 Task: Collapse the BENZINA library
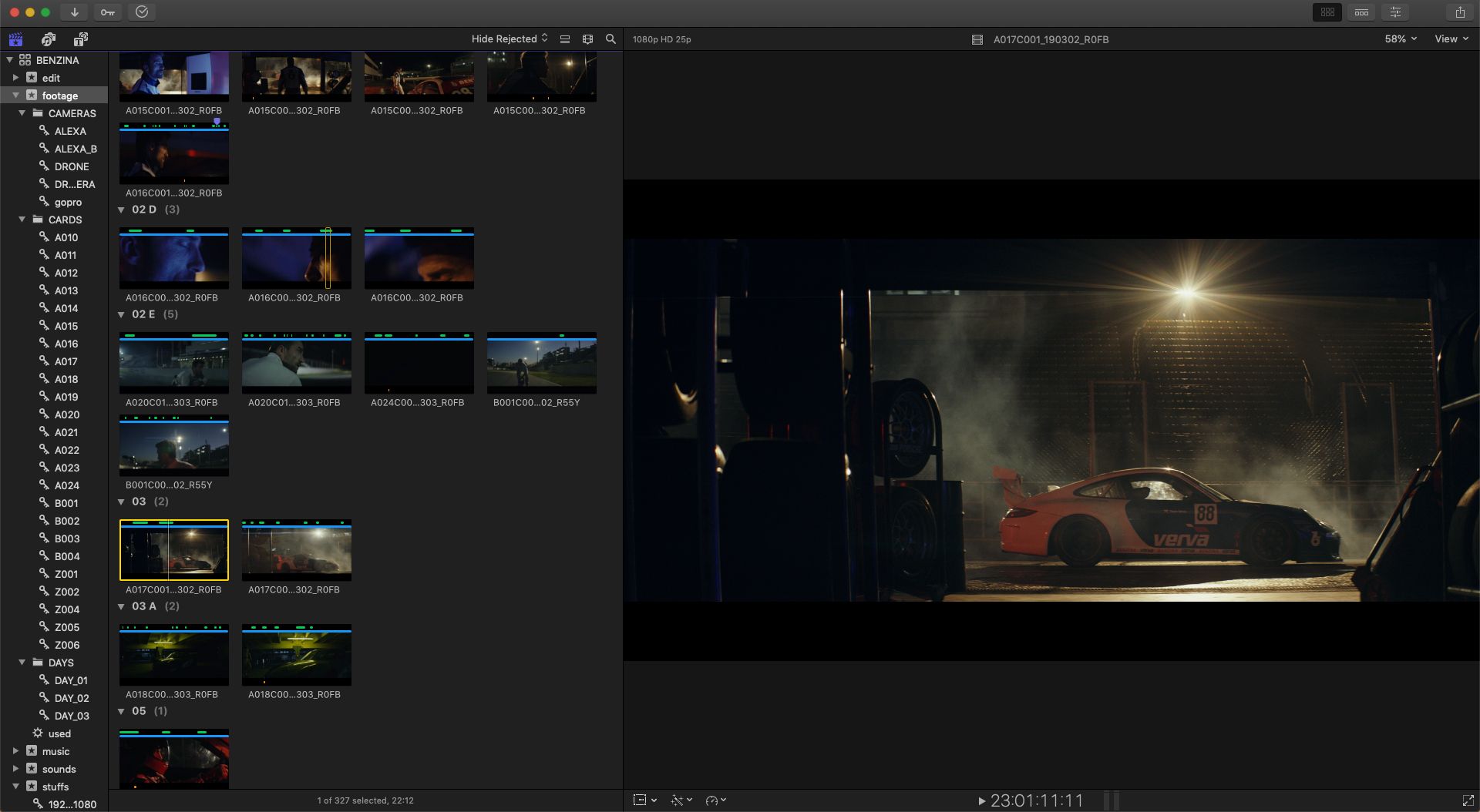(x=10, y=60)
